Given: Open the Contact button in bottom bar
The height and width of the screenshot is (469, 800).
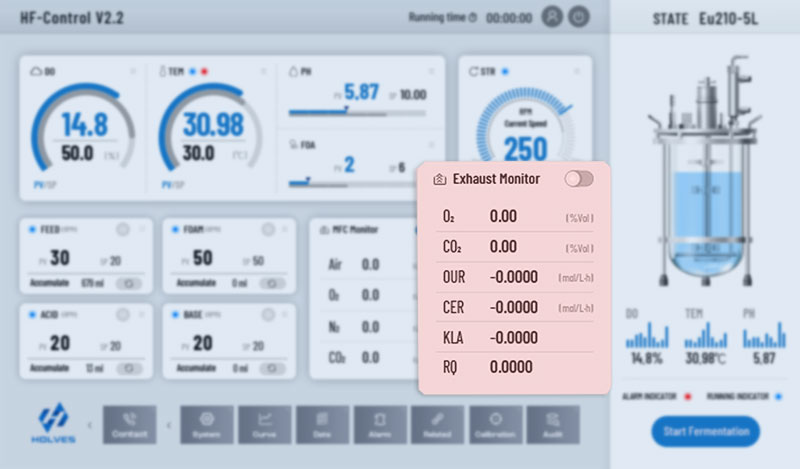Looking at the screenshot, I should tap(129, 425).
